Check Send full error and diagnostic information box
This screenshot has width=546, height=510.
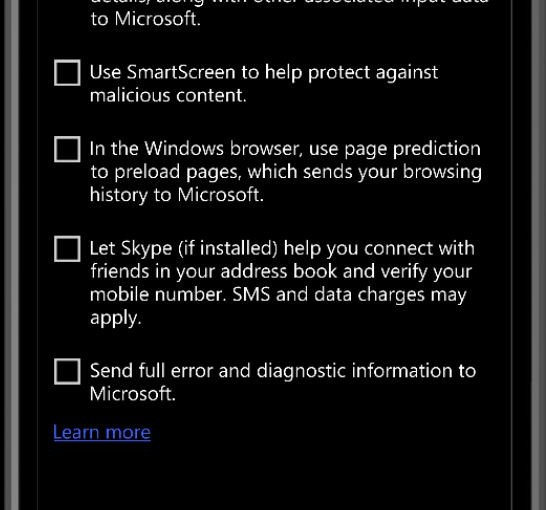click(67, 371)
